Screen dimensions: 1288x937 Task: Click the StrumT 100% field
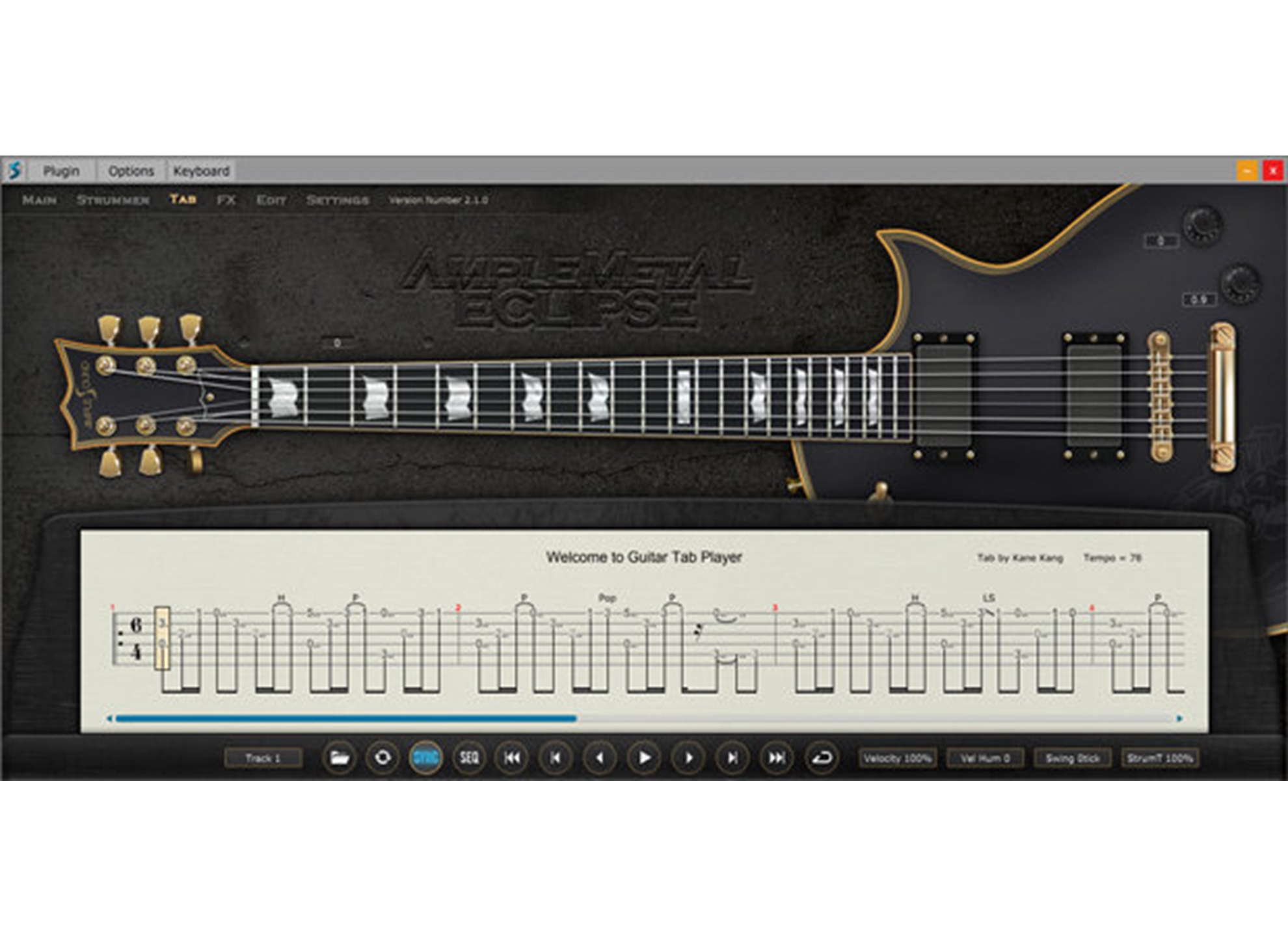(1160, 758)
